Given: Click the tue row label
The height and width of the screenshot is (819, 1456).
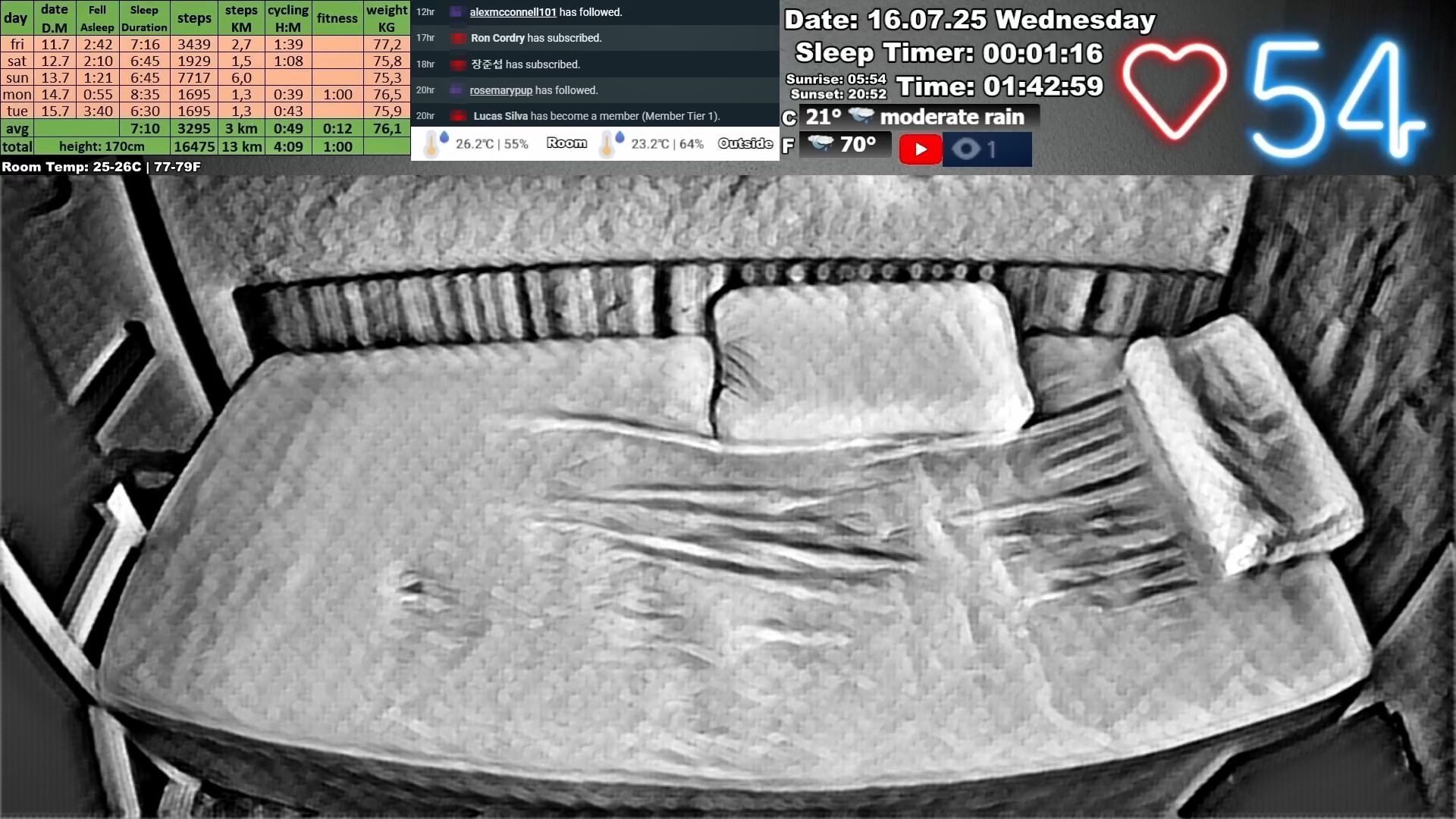Looking at the screenshot, I should (x=17, y=111).
